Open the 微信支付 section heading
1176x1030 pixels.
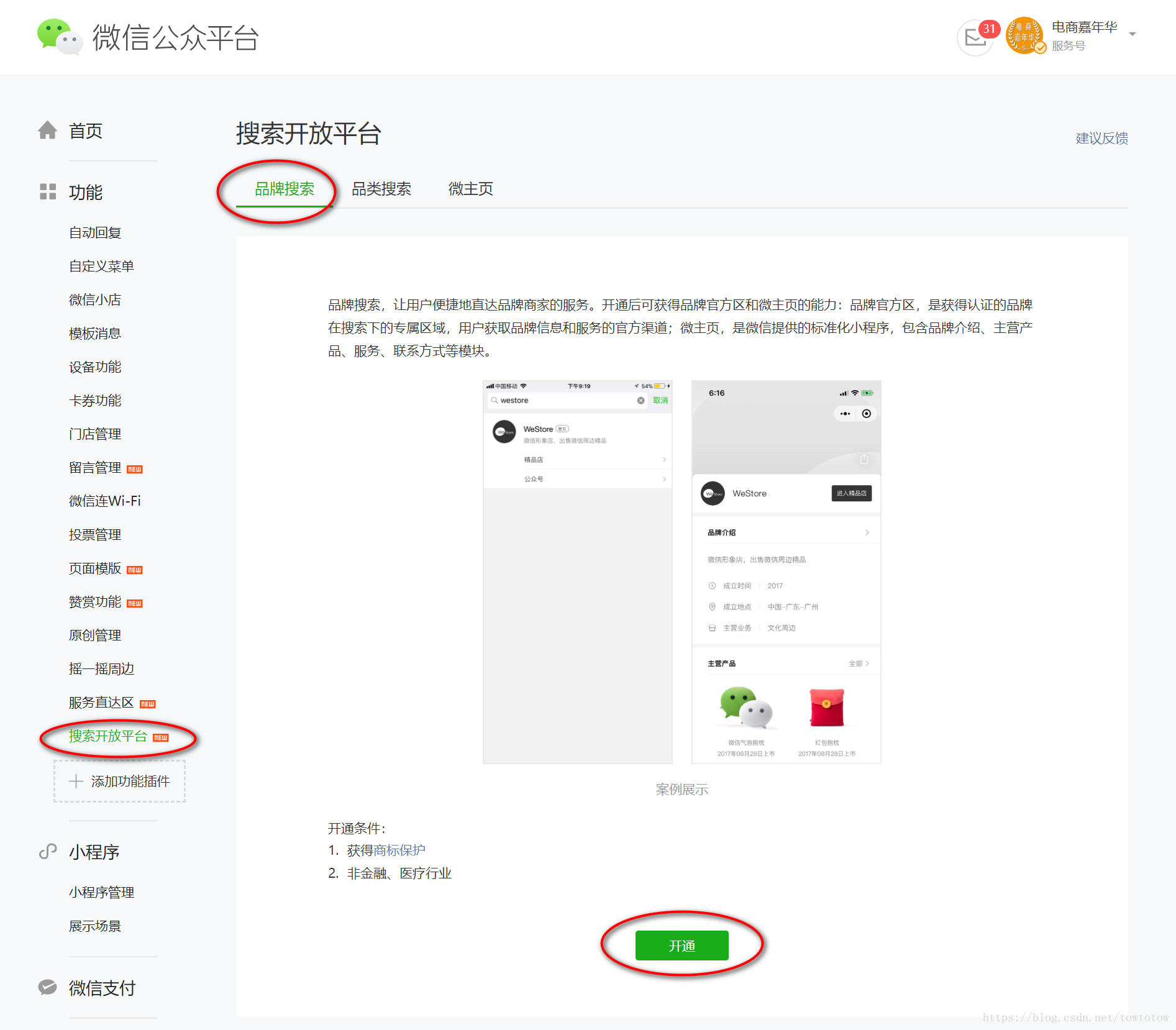pyautogui.click(x=102, y=988)
